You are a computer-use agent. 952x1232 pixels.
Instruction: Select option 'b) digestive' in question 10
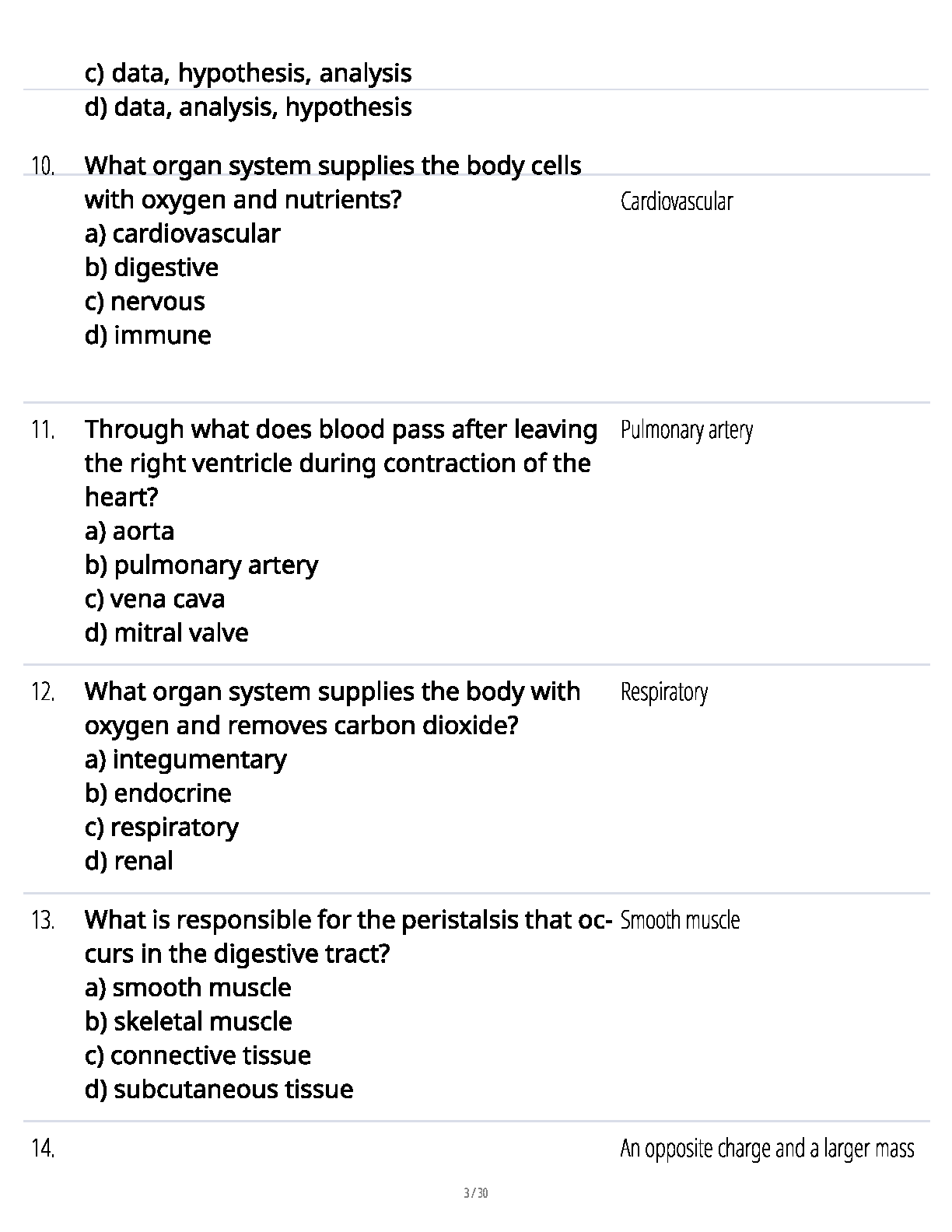pos(152,268)
